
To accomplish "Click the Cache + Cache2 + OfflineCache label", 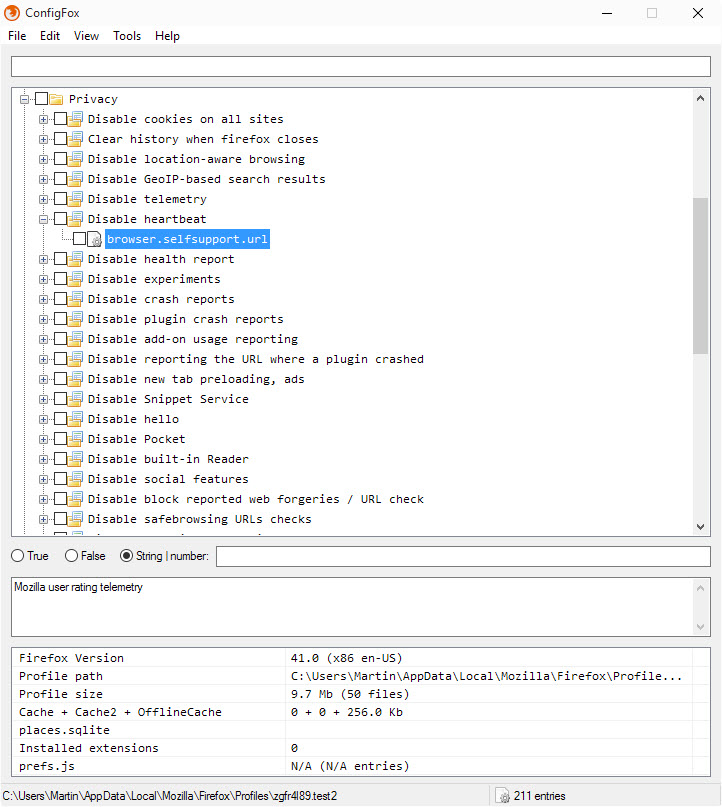I will pos(120,712).
